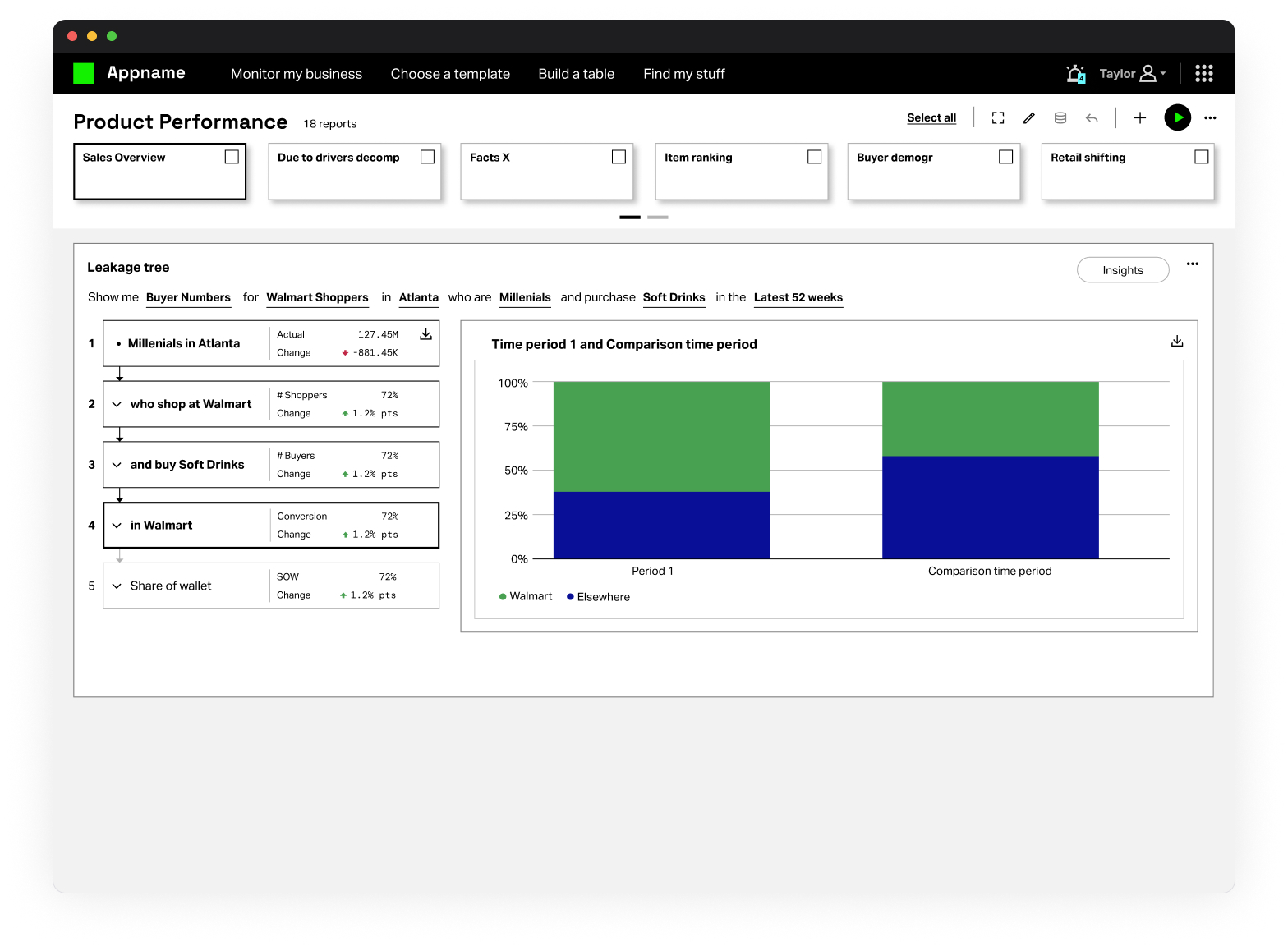Expand the who shop at Walmart row

point(117,404)
